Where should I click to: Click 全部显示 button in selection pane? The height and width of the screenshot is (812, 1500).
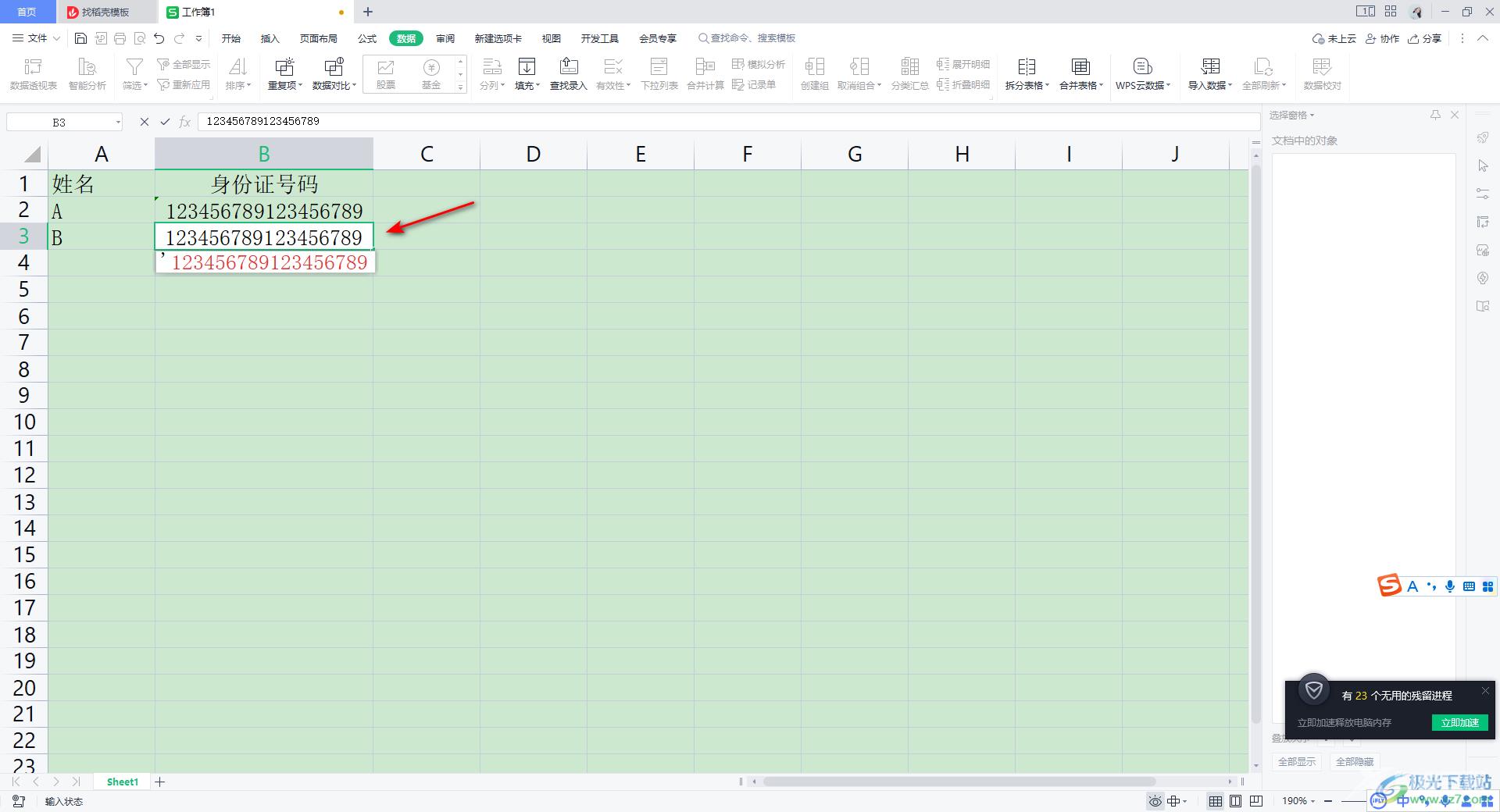pos(1297,761)
